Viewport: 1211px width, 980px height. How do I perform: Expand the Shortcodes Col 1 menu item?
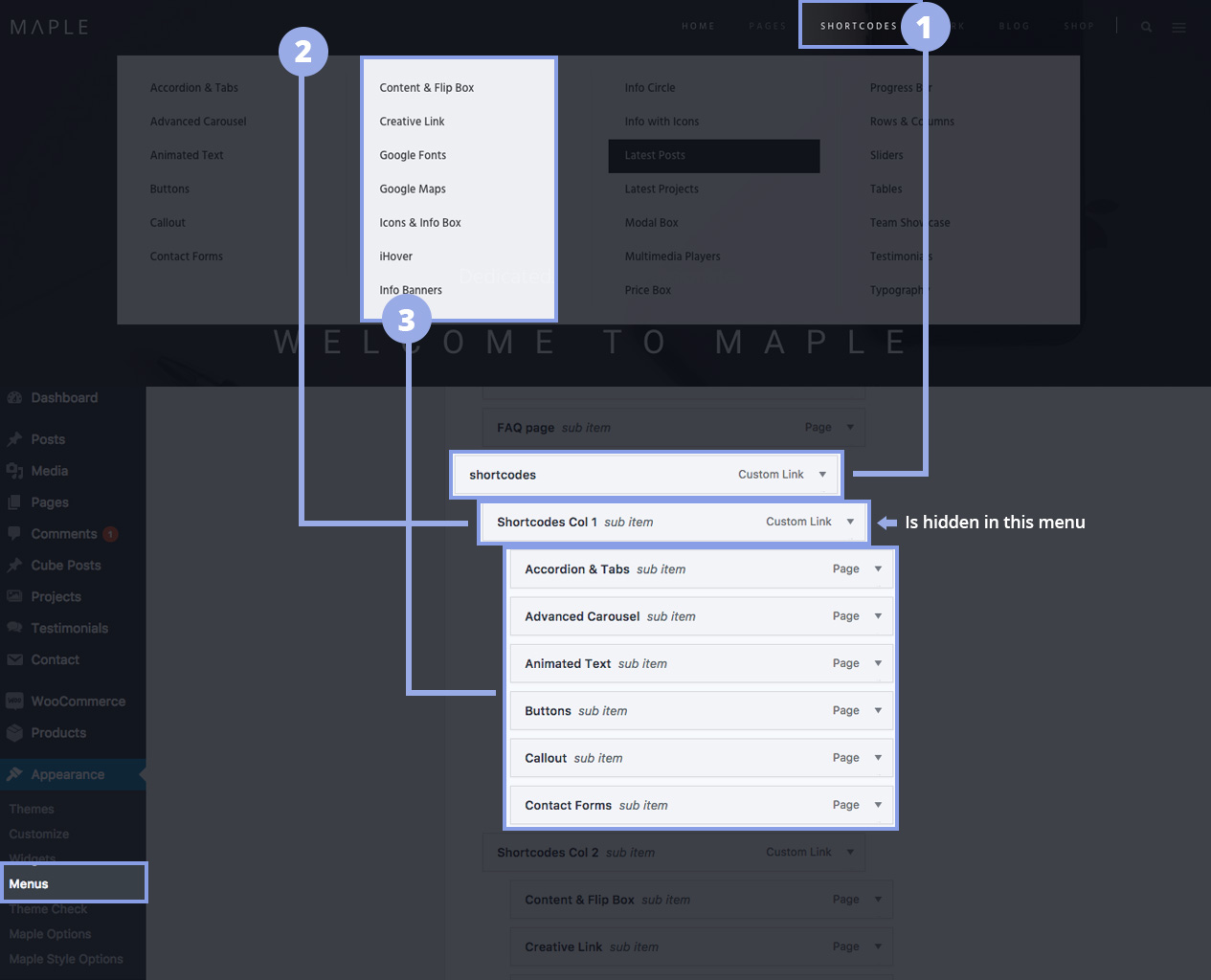850,522
